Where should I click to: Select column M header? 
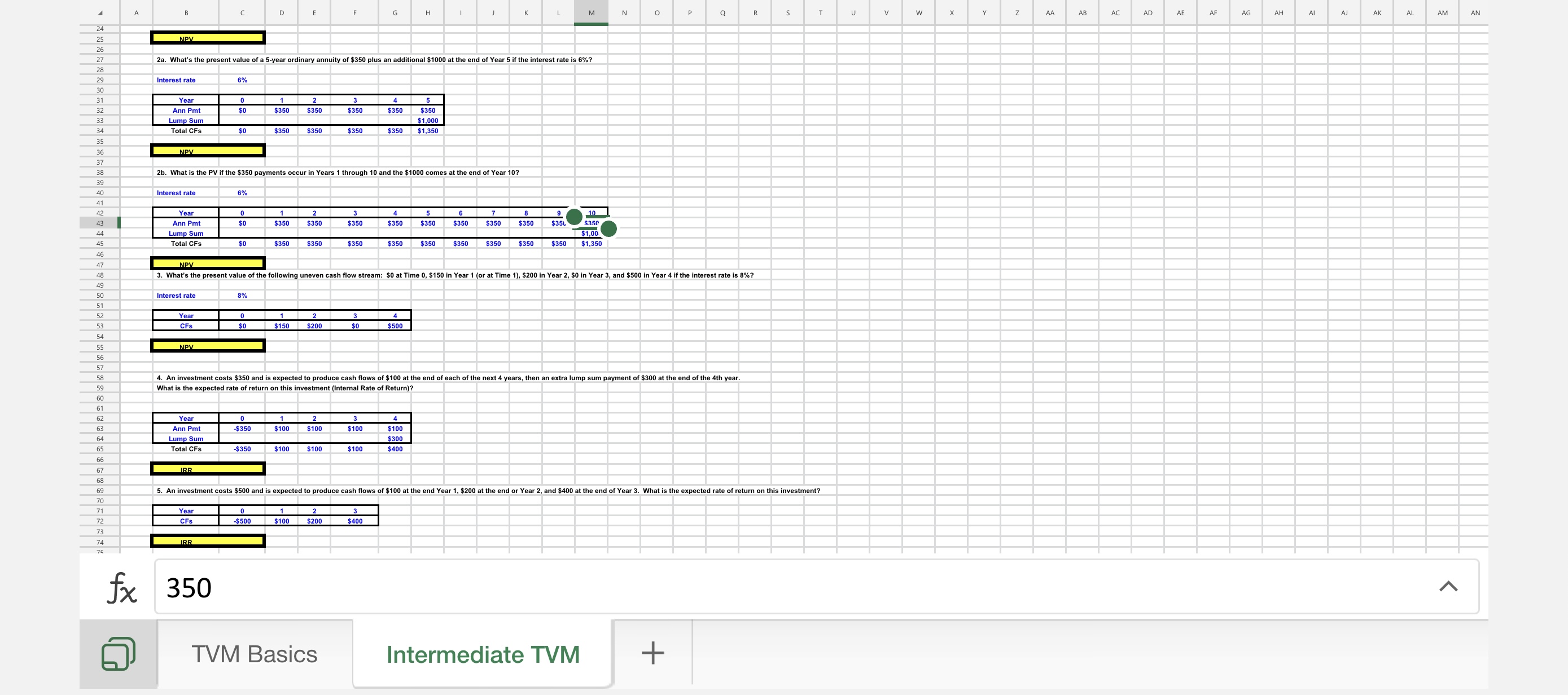click(591, 13)
